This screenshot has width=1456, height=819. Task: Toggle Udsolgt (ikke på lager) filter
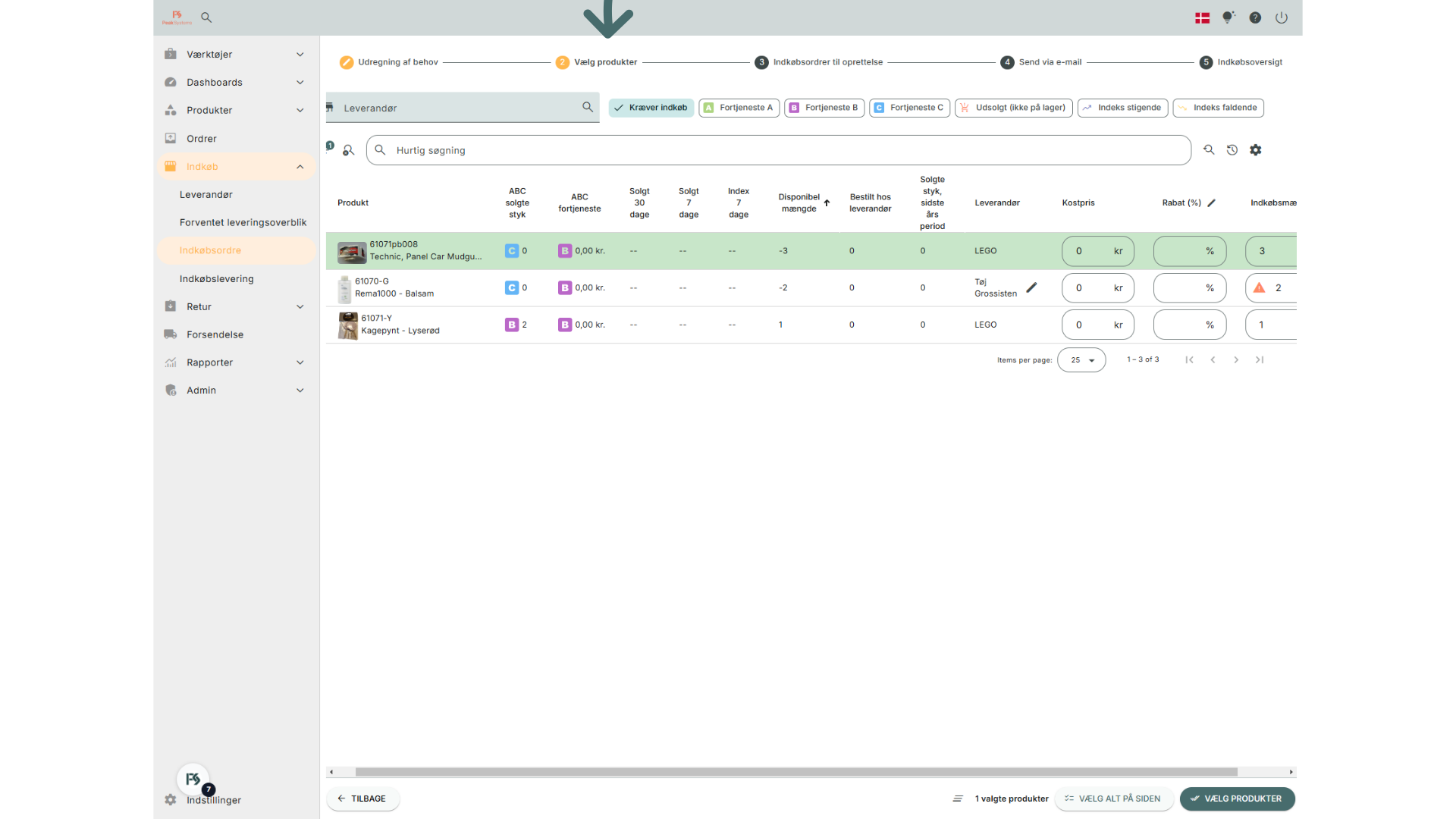(1013, 108)
